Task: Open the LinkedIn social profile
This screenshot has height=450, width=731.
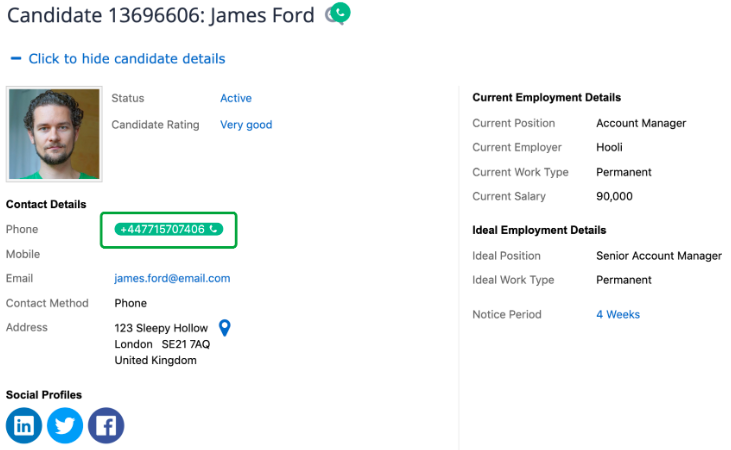Action: click(24, 425)
